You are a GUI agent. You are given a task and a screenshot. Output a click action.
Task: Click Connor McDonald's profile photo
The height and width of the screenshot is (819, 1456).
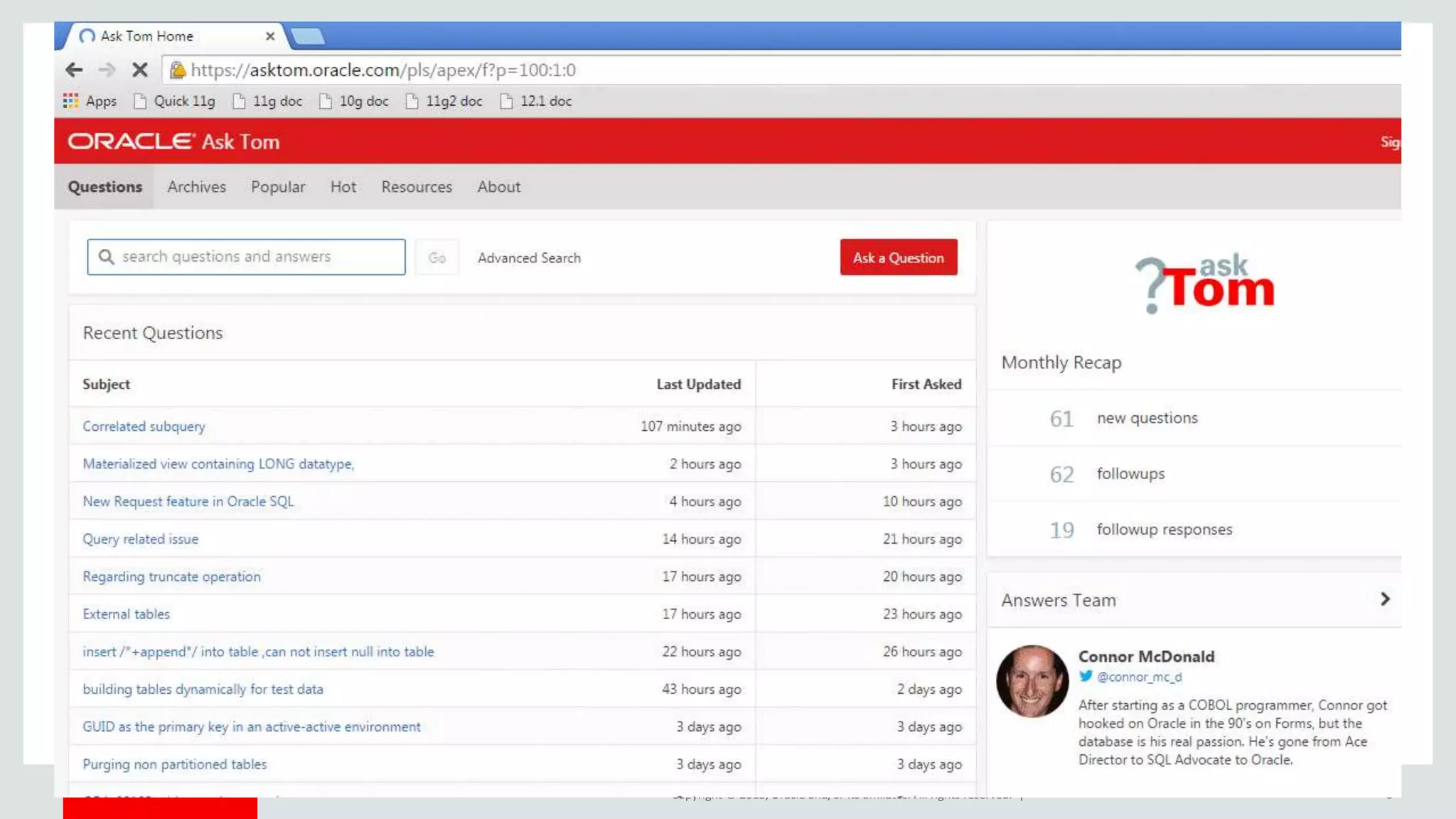point(1032,681)
